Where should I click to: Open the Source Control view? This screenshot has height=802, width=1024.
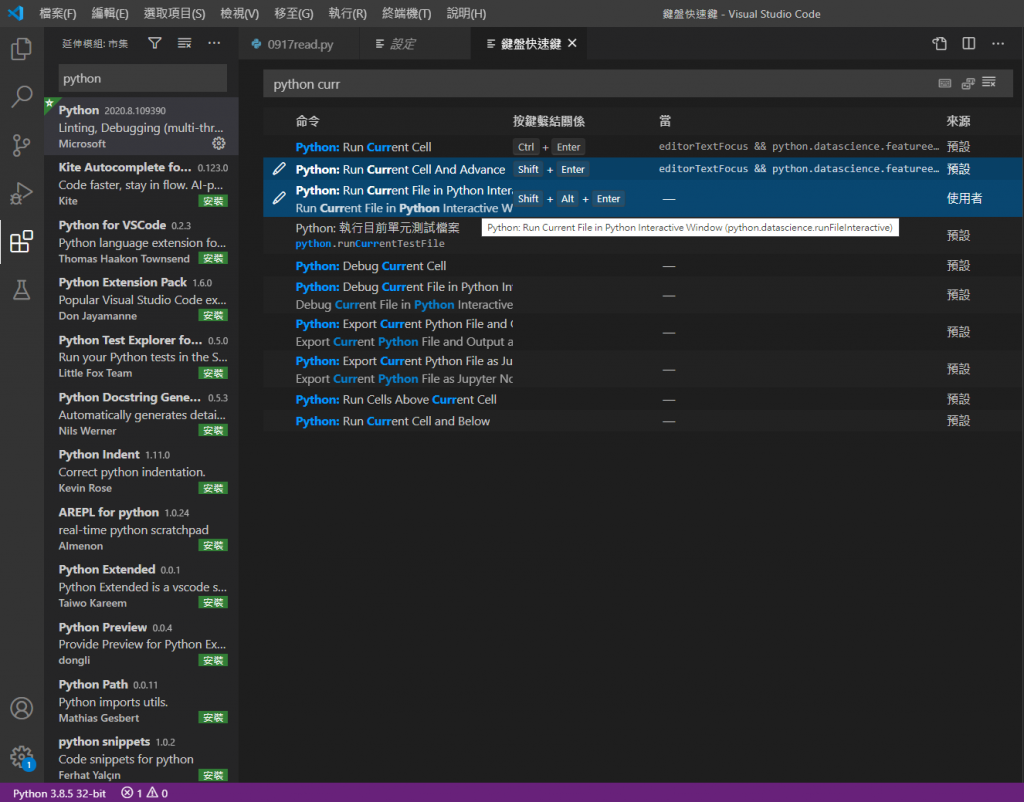(21, 145)
